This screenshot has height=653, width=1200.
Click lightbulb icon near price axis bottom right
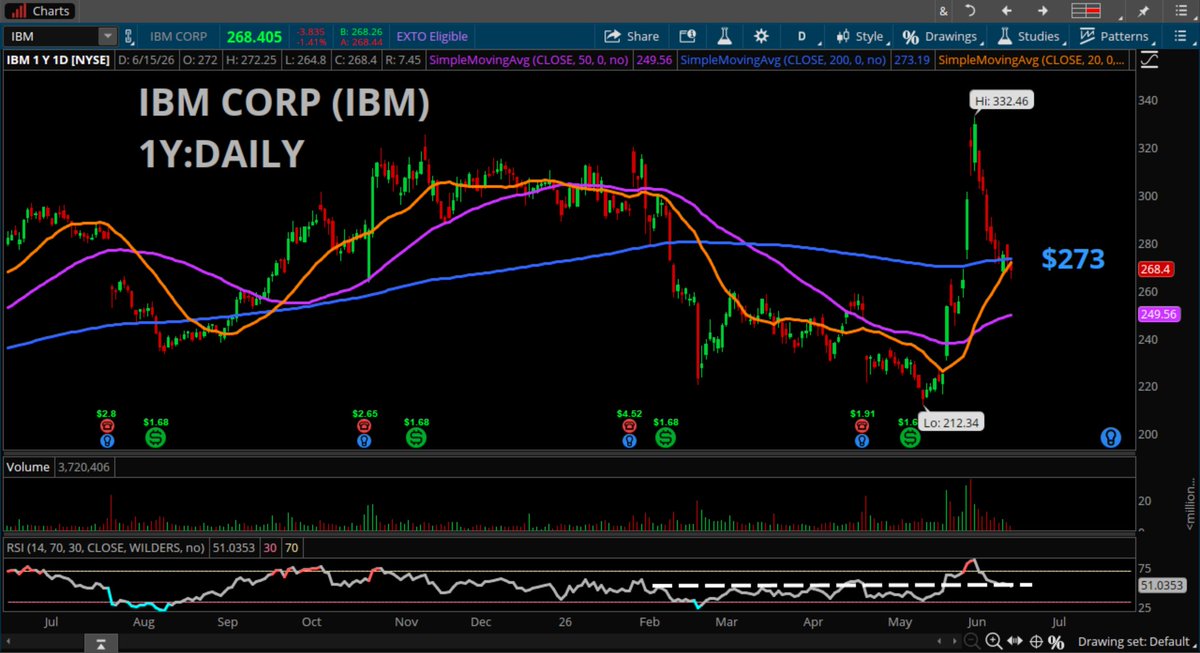tap(1110, 437)
